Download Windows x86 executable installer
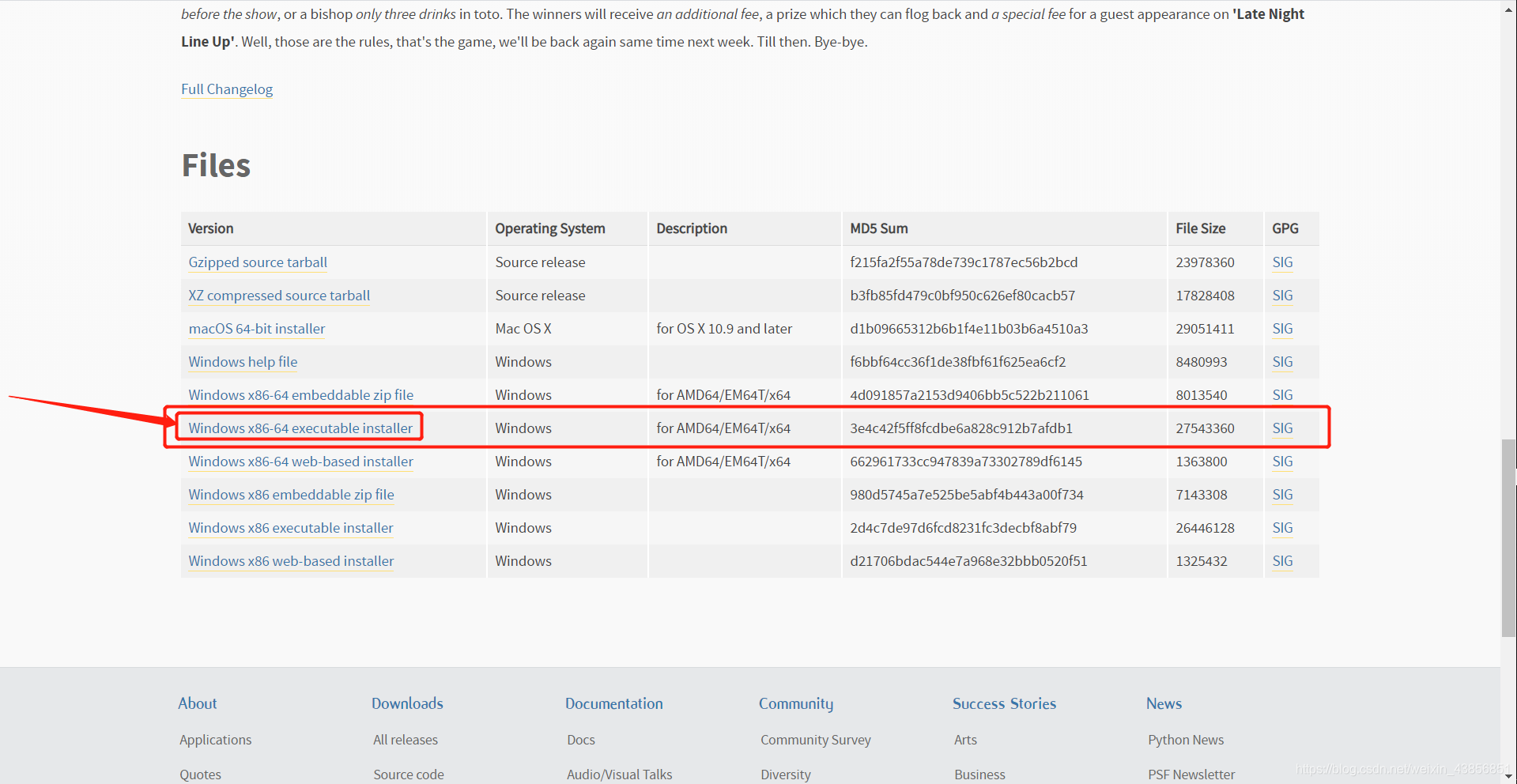The height and width of the screenshot is (784, 1517). 291,528
